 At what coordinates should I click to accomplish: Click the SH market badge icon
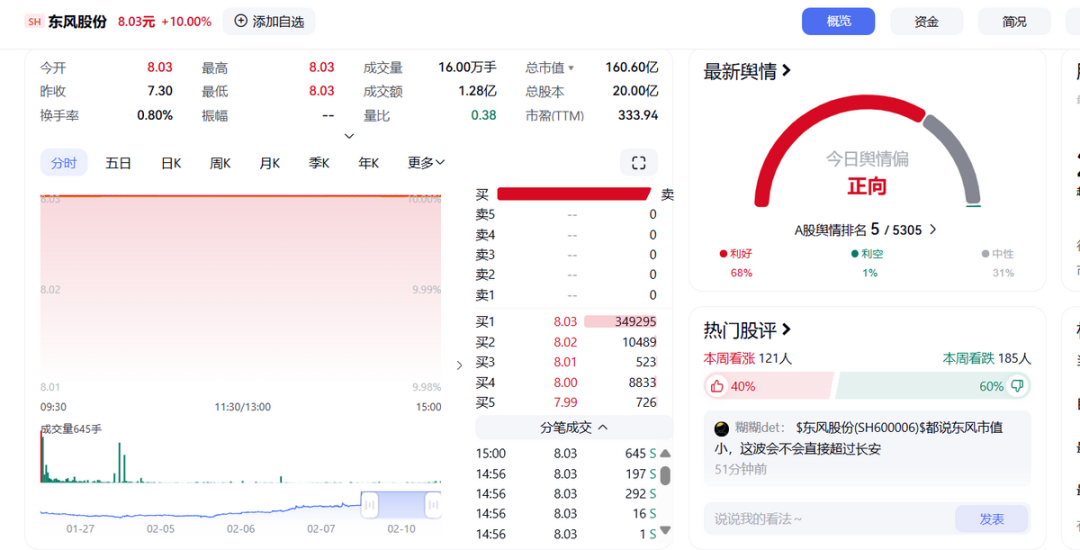(x=34, y=21)
